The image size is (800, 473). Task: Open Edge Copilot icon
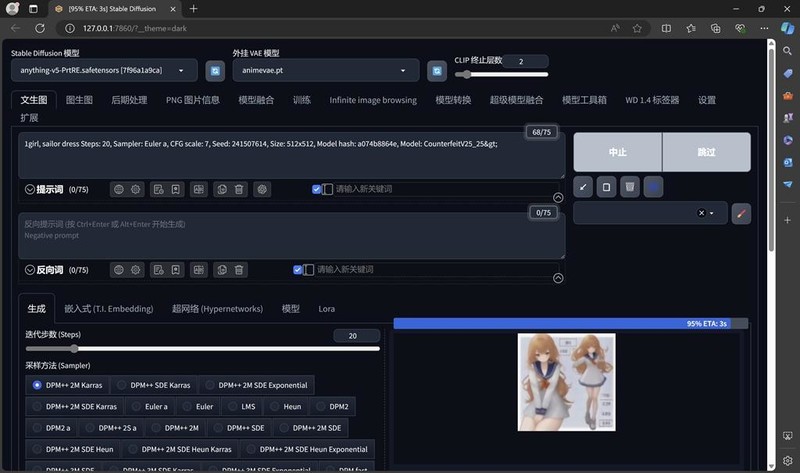(787, 28)
